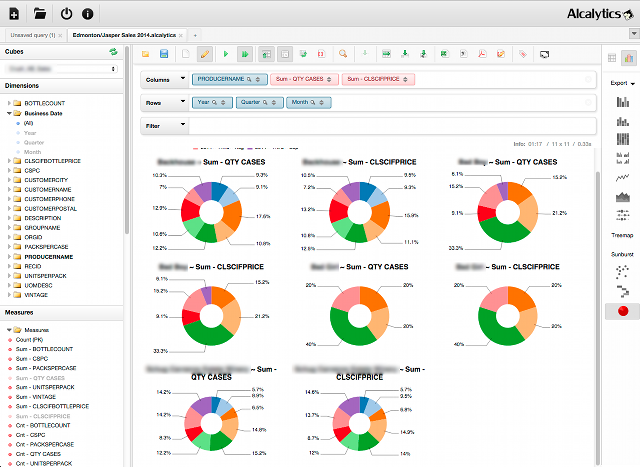Screen dimensions: 640x467
Task: Select Sum - BOTTLECOUNT measure
Action: 44,349
